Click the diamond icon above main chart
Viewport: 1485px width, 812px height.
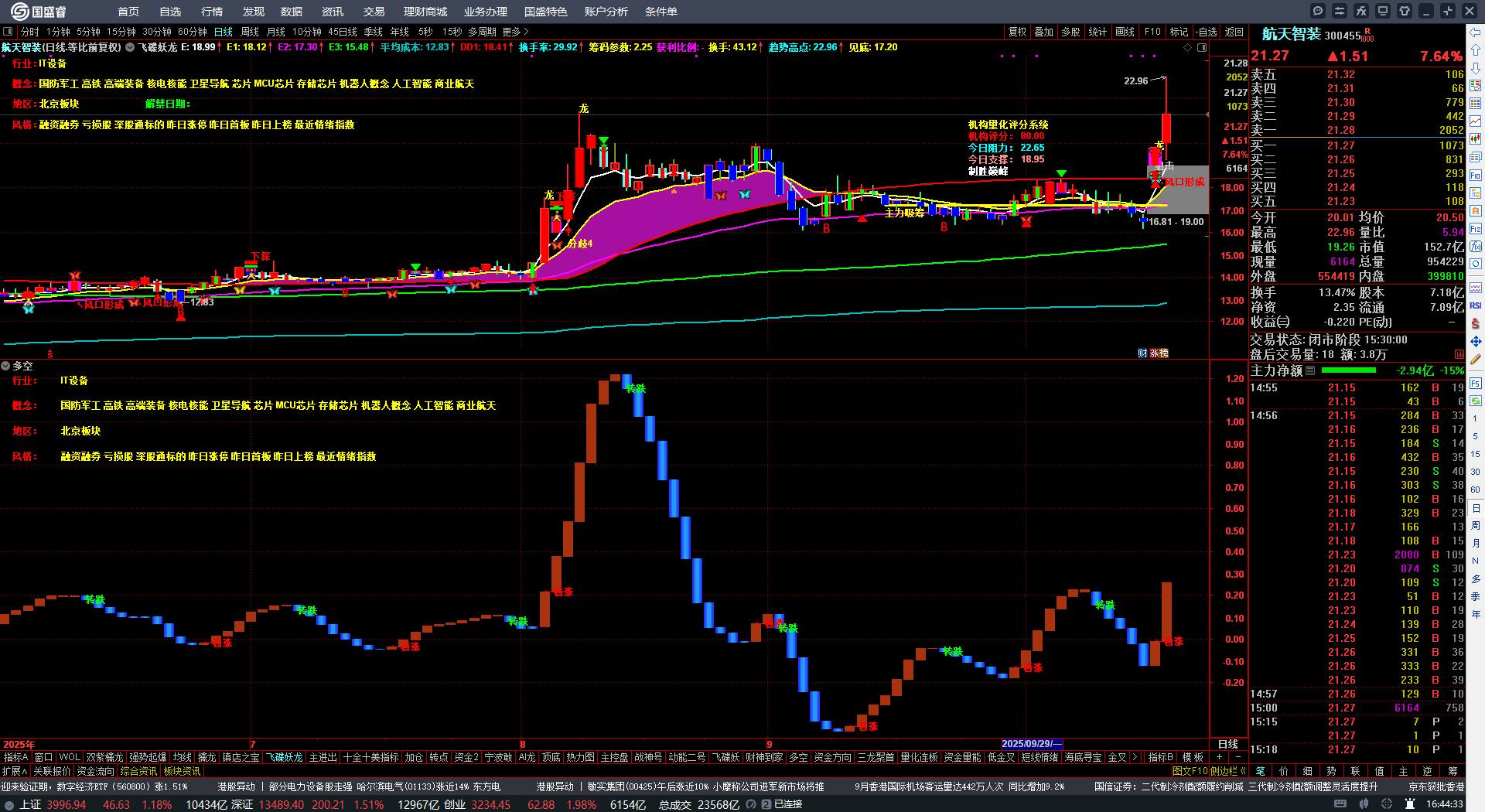click(x=1188, y=47)
